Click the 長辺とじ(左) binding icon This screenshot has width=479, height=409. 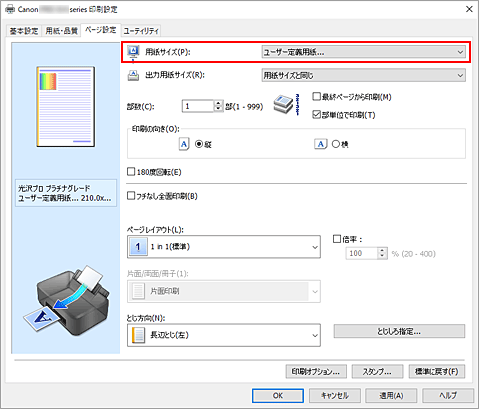138,335
